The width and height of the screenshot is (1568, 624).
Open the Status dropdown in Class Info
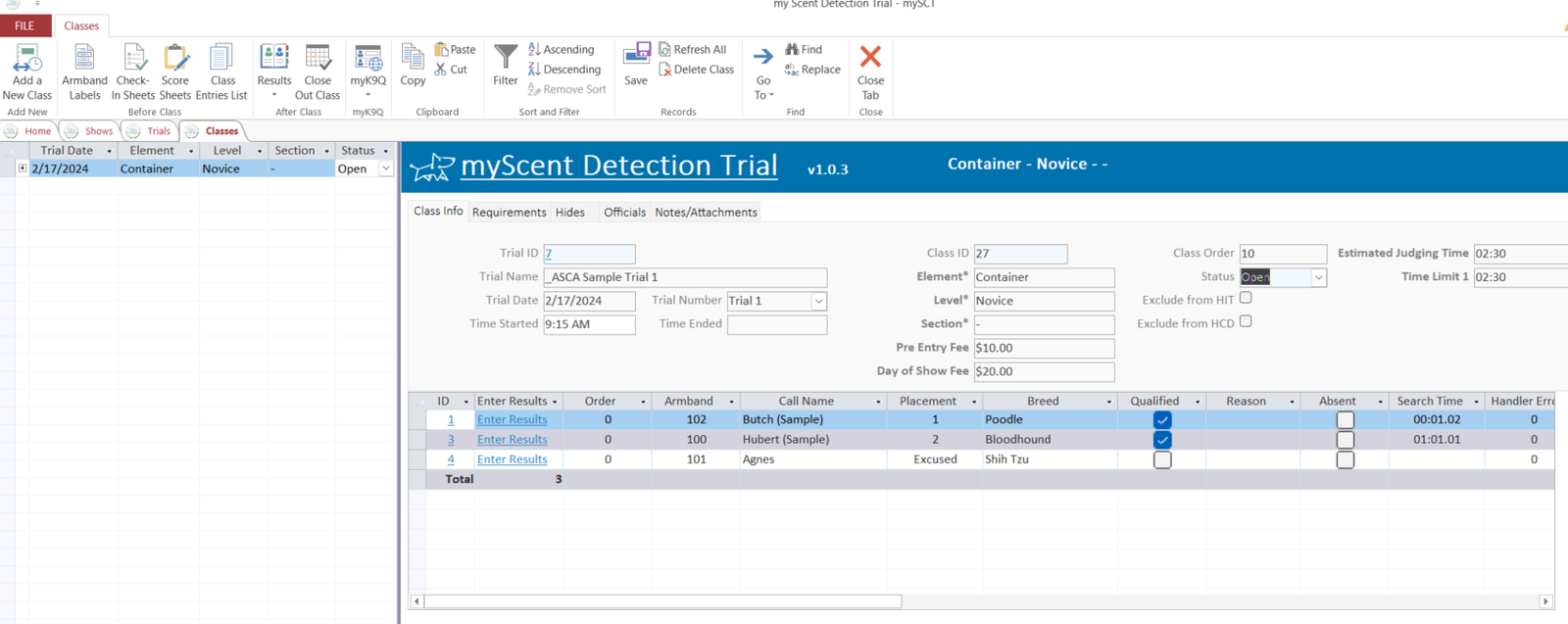[1318, 278]
